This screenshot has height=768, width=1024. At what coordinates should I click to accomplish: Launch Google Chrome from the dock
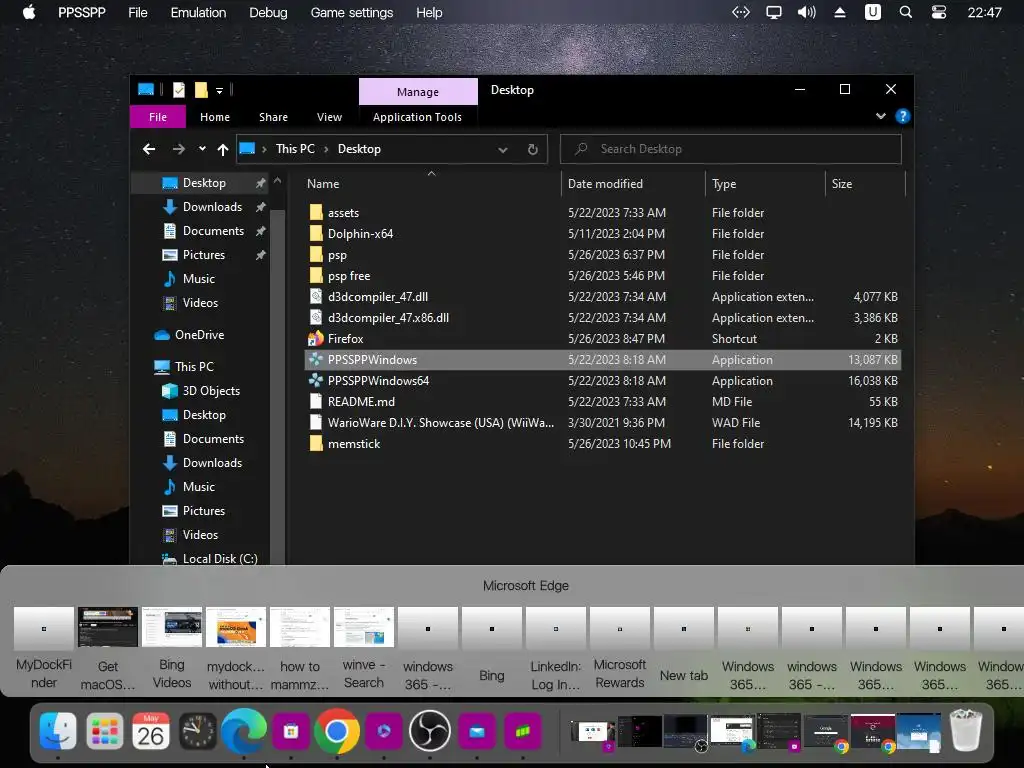(x=337, y=731)
